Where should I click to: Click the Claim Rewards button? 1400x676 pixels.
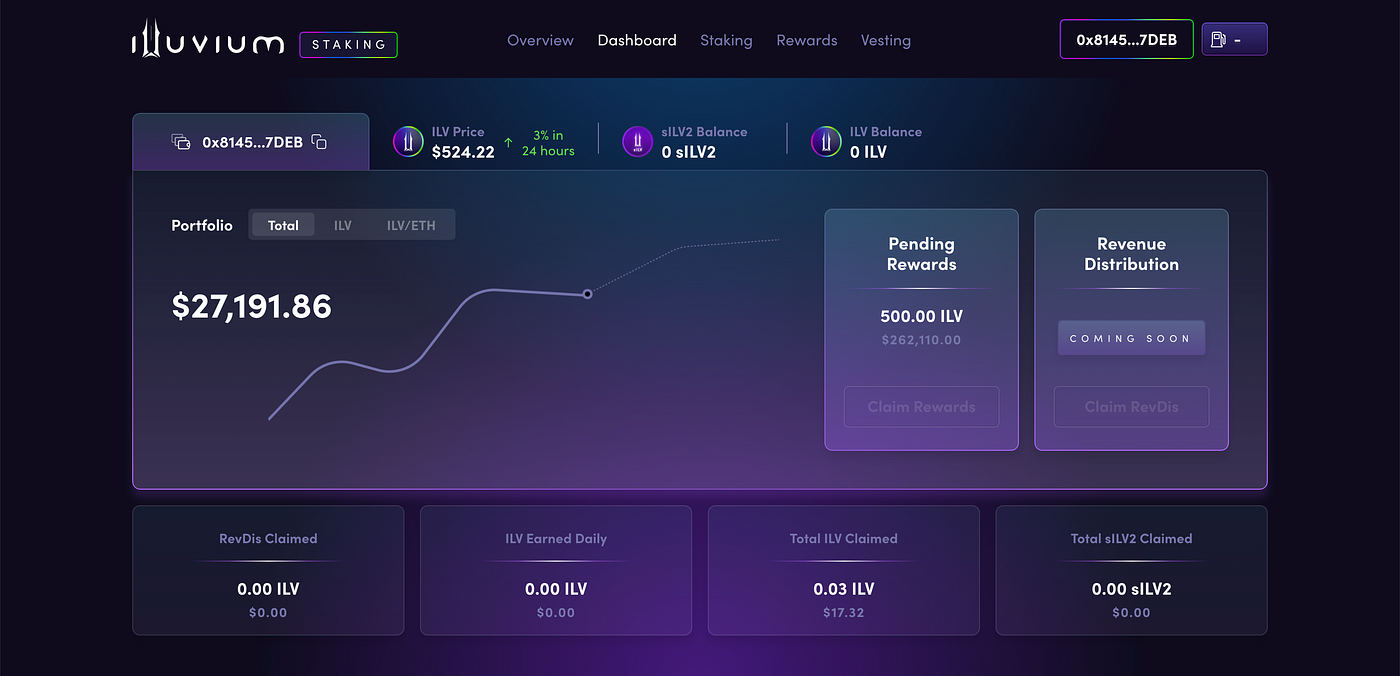pyautogui.click(x=921, y=407)
